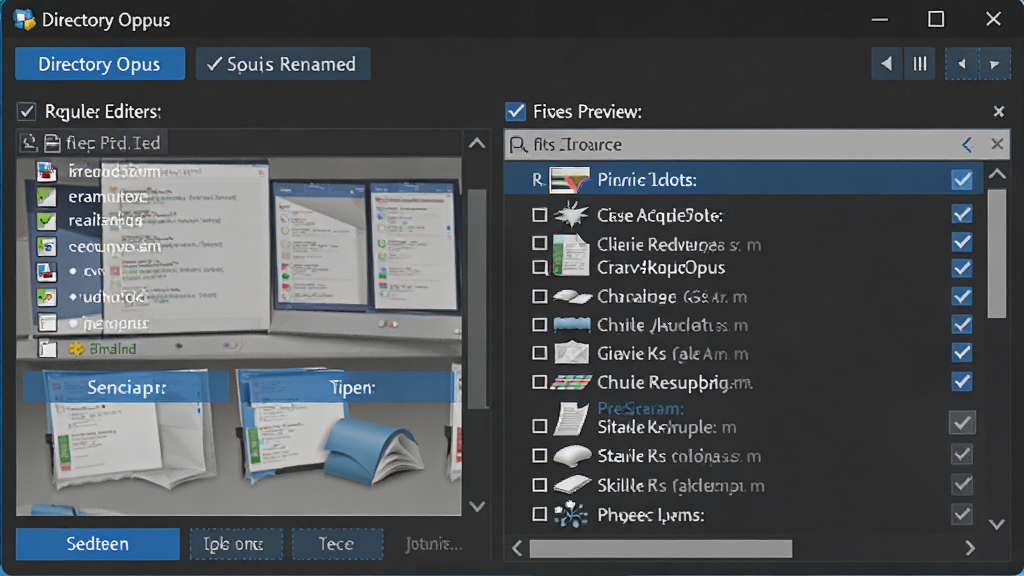Click the document icon beside Clierie Redvenges
This screenshot has height=576, width=1024.
(x=571, y=253)
